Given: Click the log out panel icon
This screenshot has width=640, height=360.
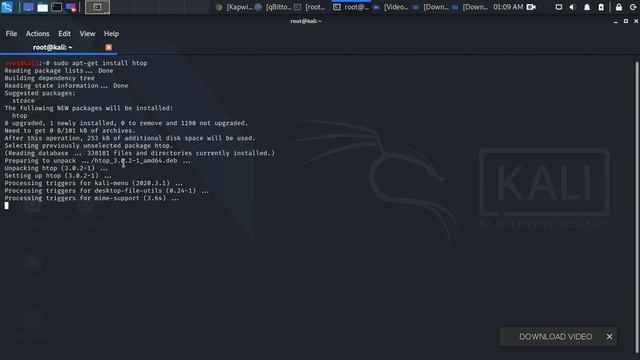Looking at the screenshot, I should pos(633,7).
